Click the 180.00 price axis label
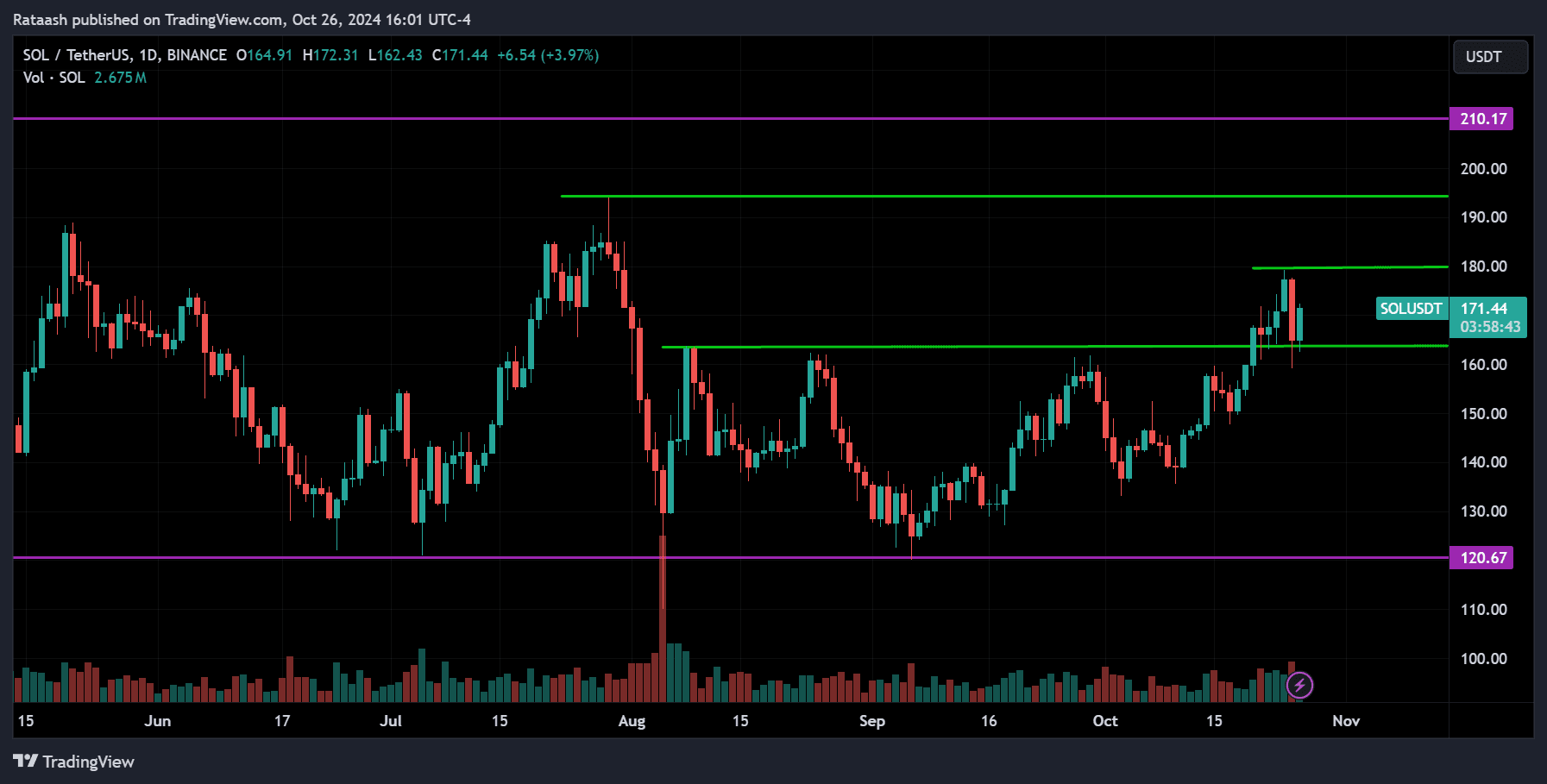This screenshot has height=784, width=1547. (1484, 267)
